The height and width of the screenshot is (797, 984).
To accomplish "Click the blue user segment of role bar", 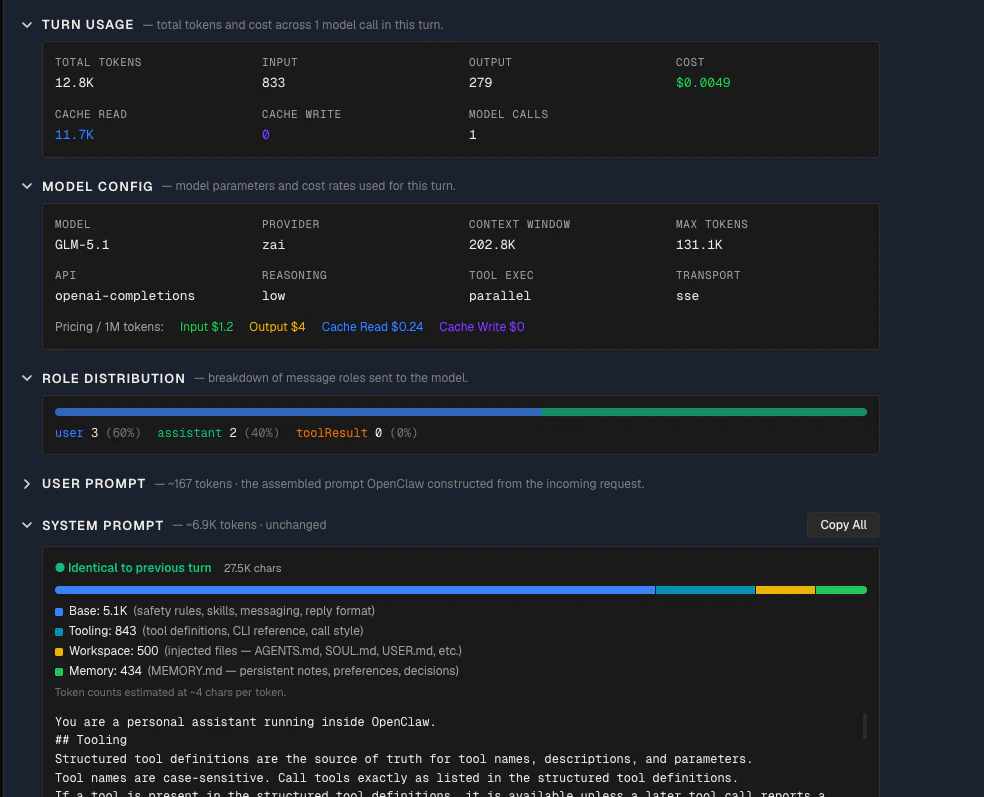I will click(298, 412).
